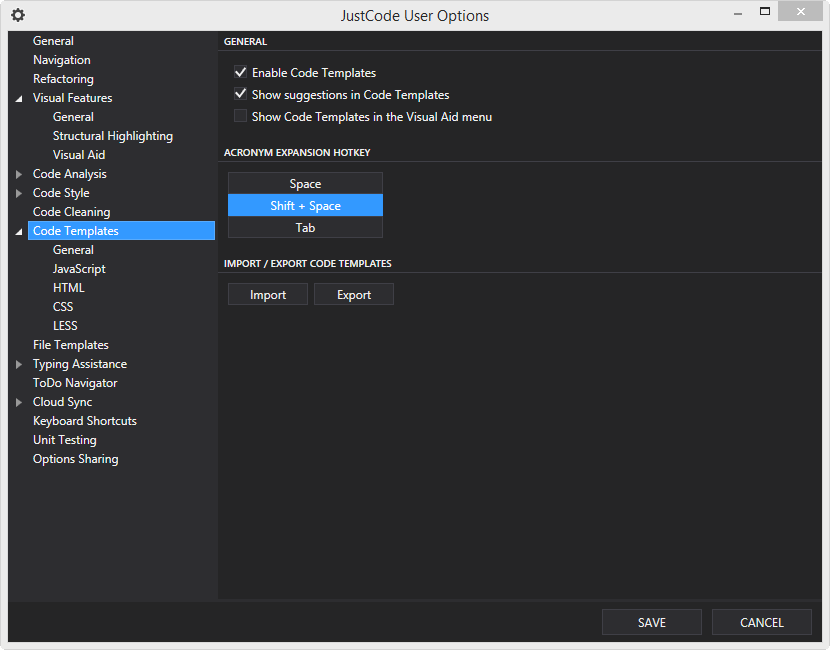The height and width of the screenshot is (650, 830).
Task: Expand the Cloud Sync node arrow
Action: pos(19,402)
